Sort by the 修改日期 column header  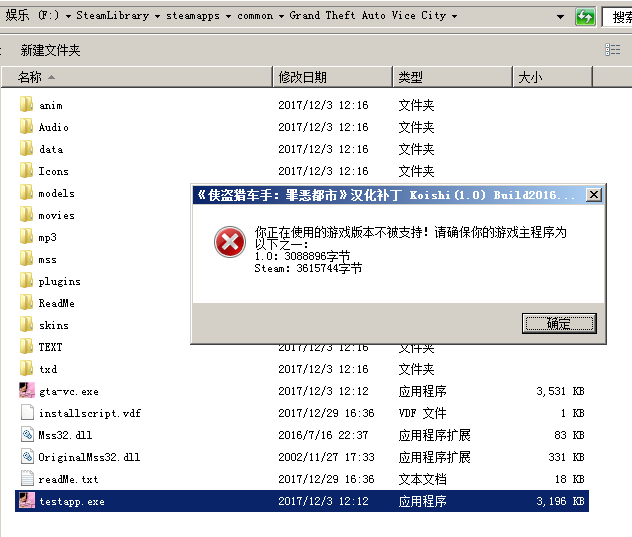click(333, 77)
